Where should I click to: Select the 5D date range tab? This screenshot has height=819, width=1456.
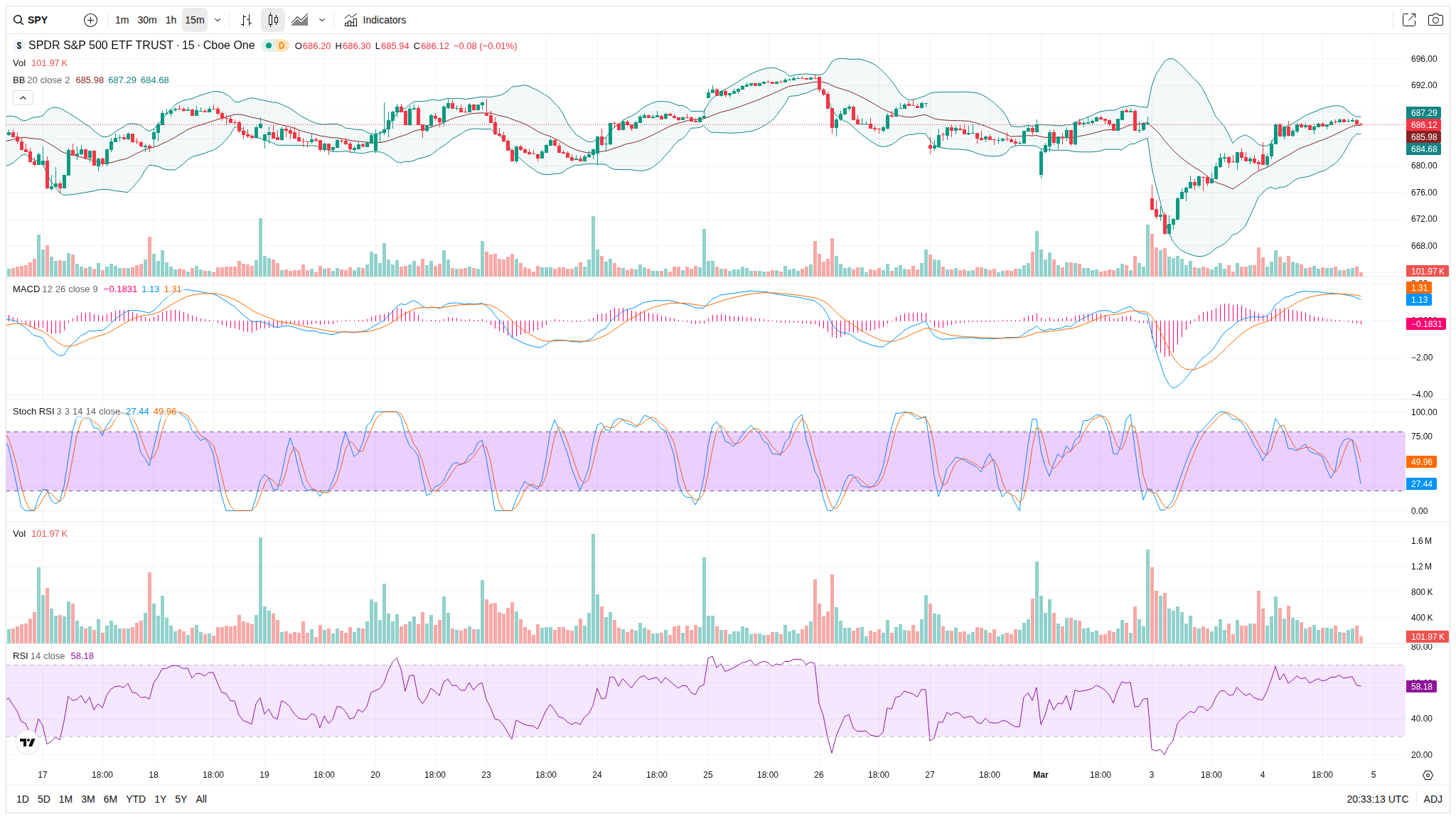[x=43, y=799]
